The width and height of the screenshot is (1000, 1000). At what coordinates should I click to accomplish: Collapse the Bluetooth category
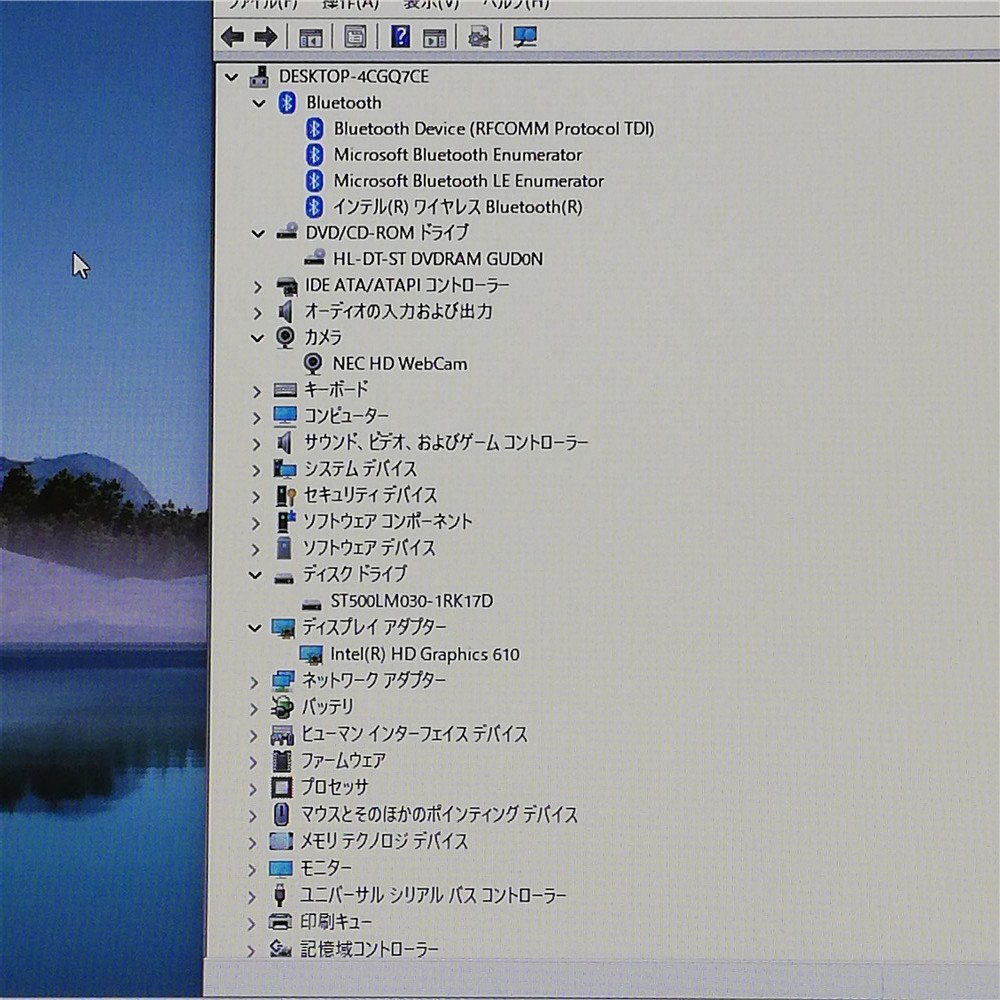tap(260, 103)
